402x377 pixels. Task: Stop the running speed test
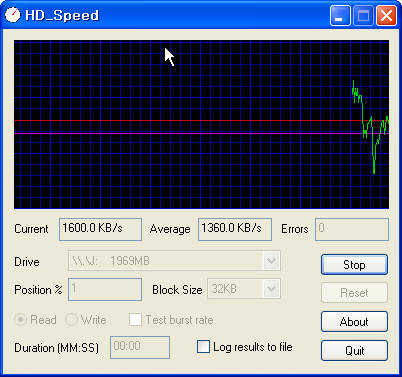[x=354, y=265]
